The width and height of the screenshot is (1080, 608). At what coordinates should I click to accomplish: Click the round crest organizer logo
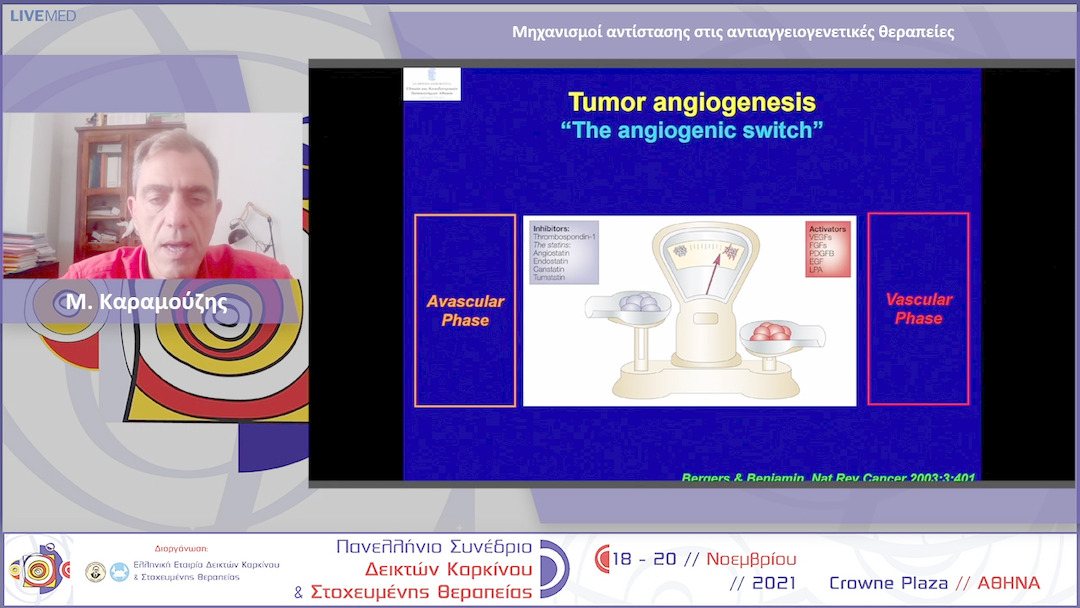coord(95,572)
